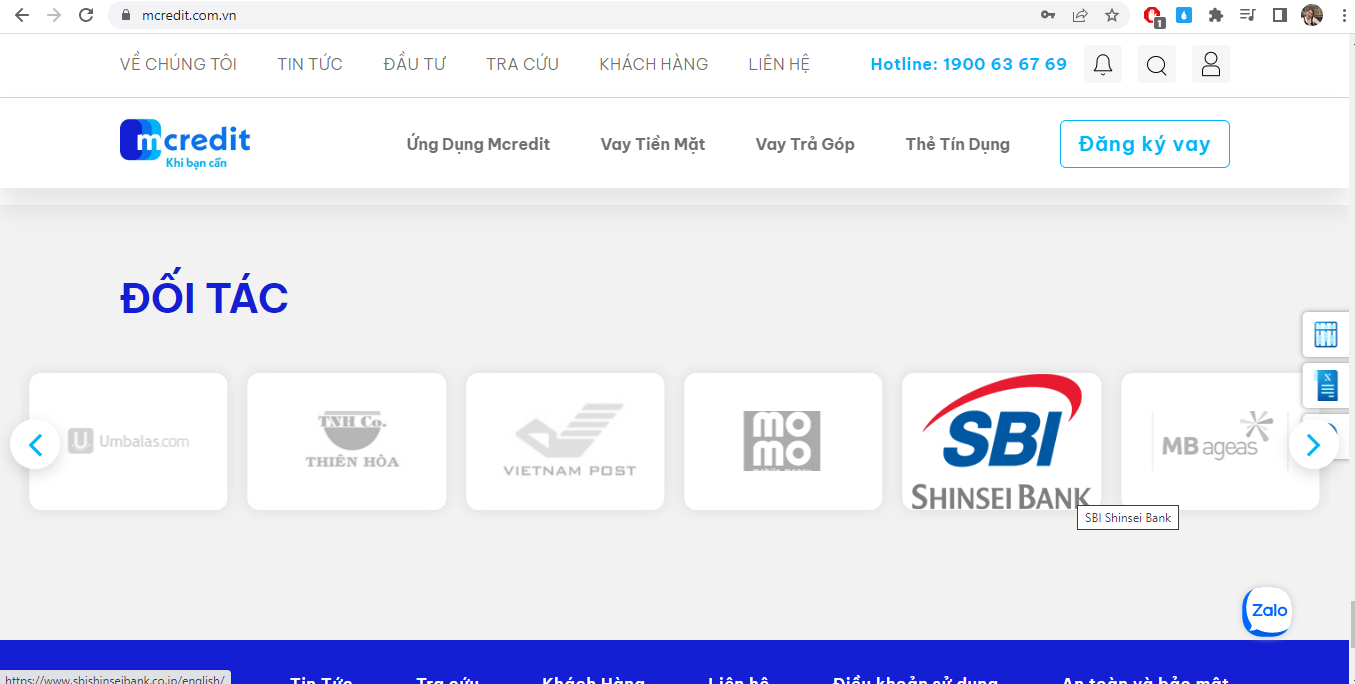This screenshot has height=684, width=1355.
Task: Bookmark this page with star icon
Action: point(1111,15)
